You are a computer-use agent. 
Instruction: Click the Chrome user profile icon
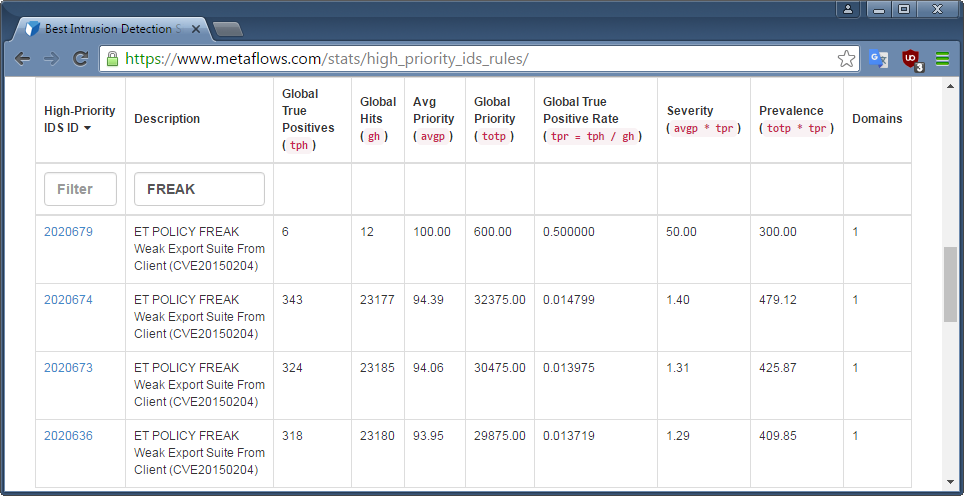[848, 9]
